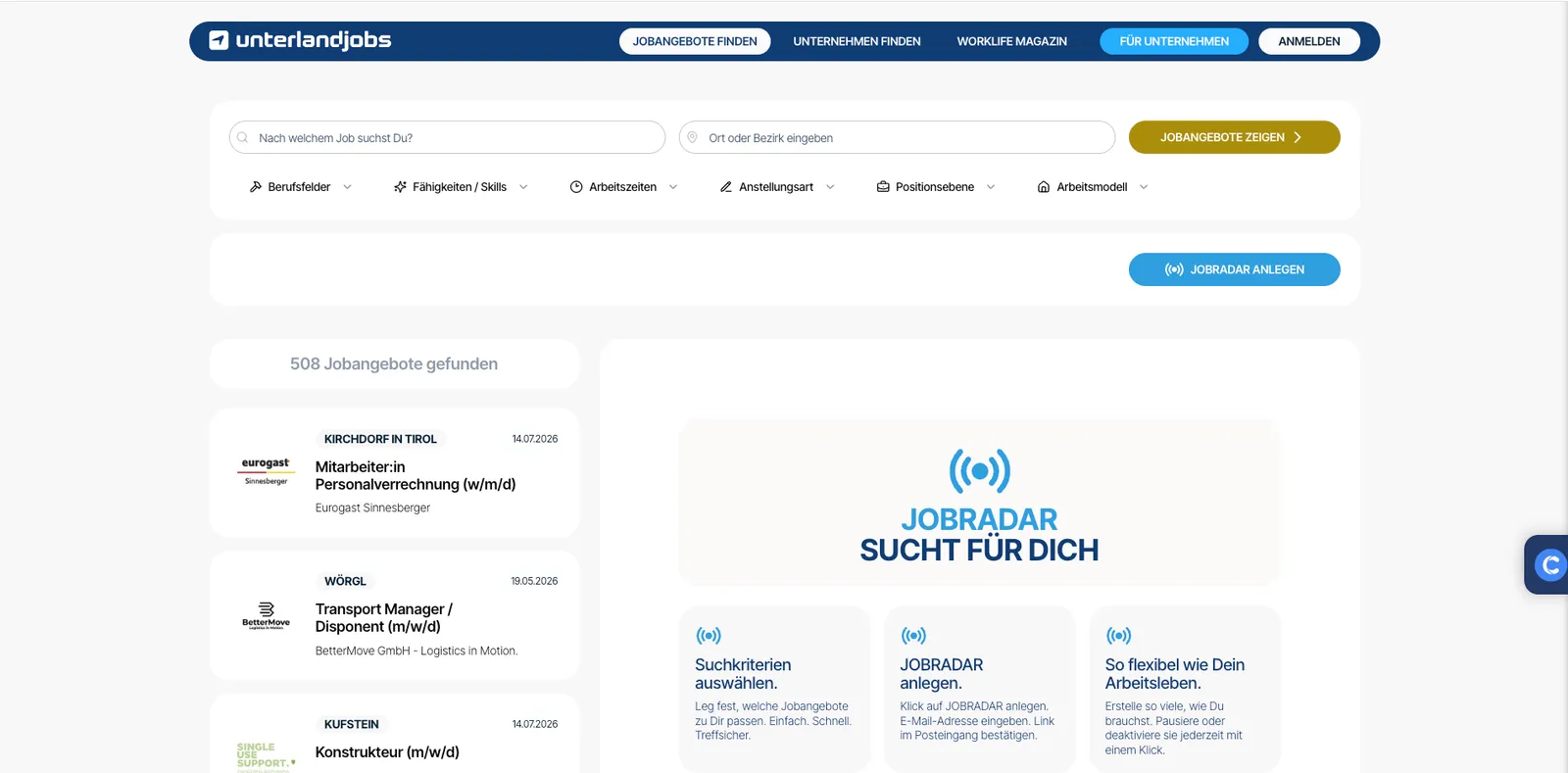This screenshot has width=1568, height=773.
Task: Open Mitarbeiter:in Personalverrechnung job listing
Action: pos(415,475)
